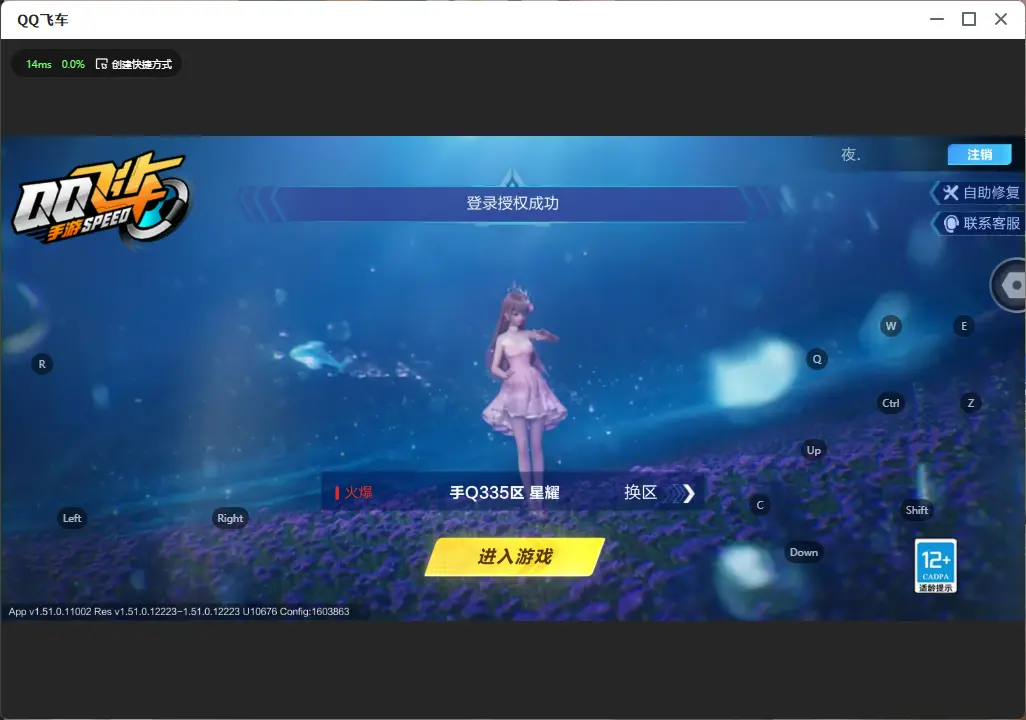Image resolution: width=1026 pixels, height=720 pixels.
Task: Click the 14ms latency indicator
Action: (x=39, y=64)
